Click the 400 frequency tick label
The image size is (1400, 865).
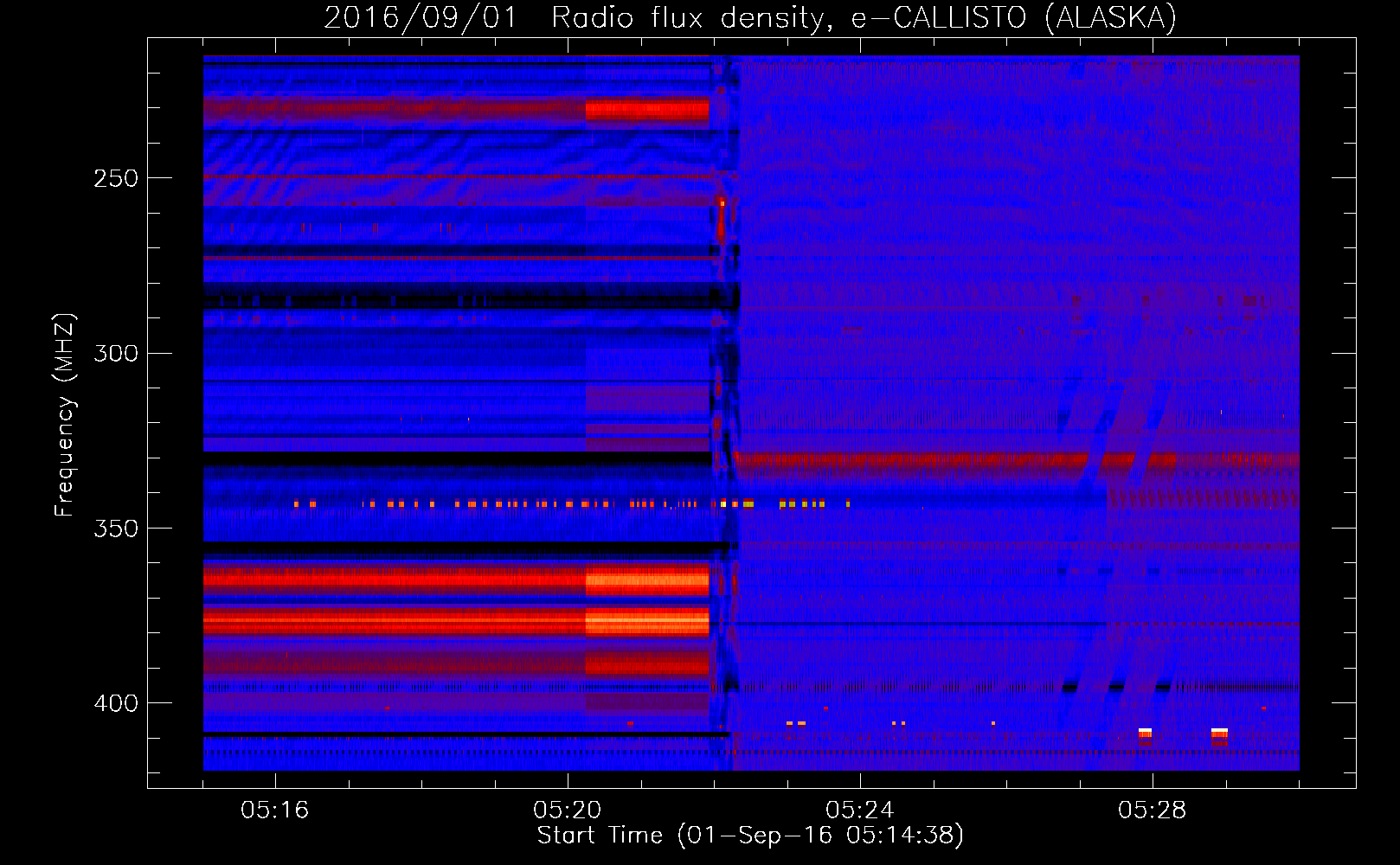click(x=116, y=703)
